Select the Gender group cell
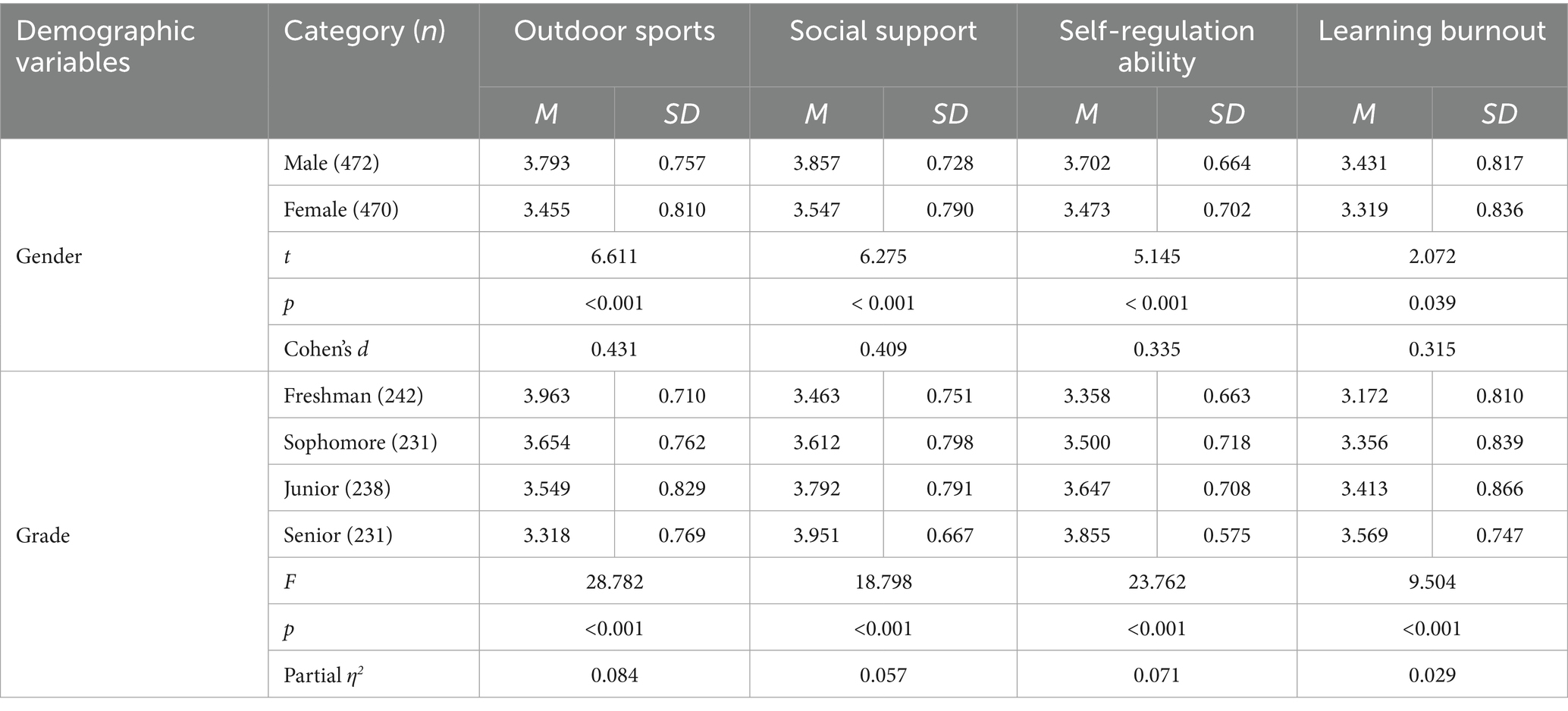The width and height of the screenshot is (1568, 711). 49,256
